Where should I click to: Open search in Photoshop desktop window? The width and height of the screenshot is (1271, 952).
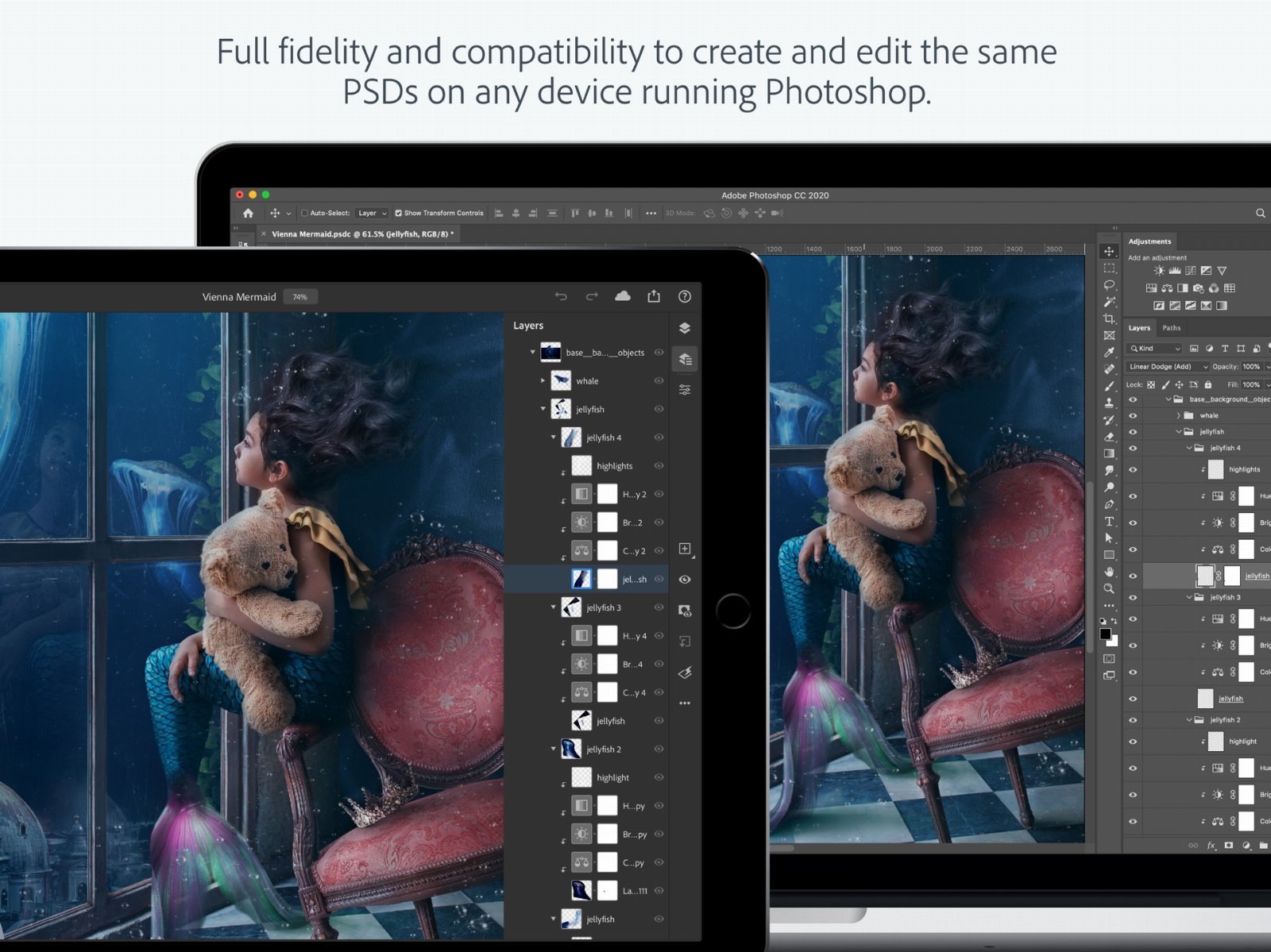(x=1260, y=213)
